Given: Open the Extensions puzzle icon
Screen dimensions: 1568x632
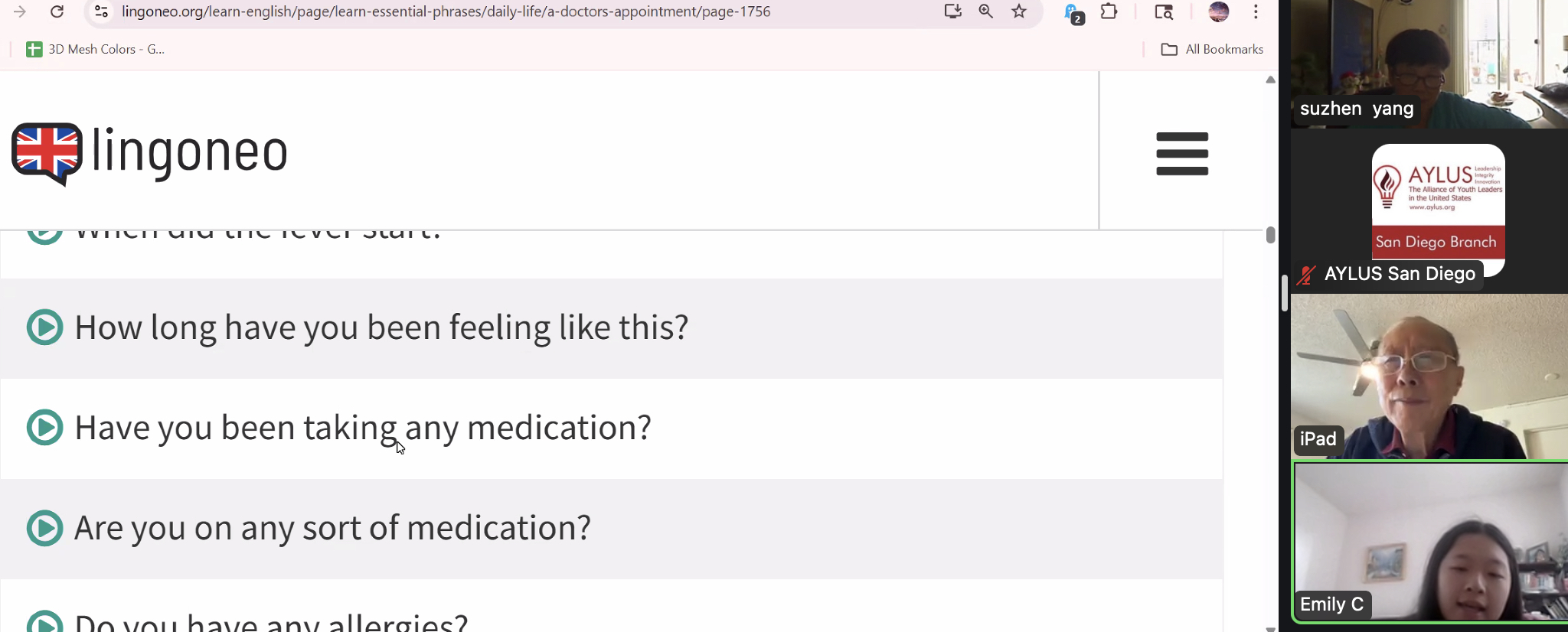Looking at the screenshot, I should click(x=1109, y=11).
